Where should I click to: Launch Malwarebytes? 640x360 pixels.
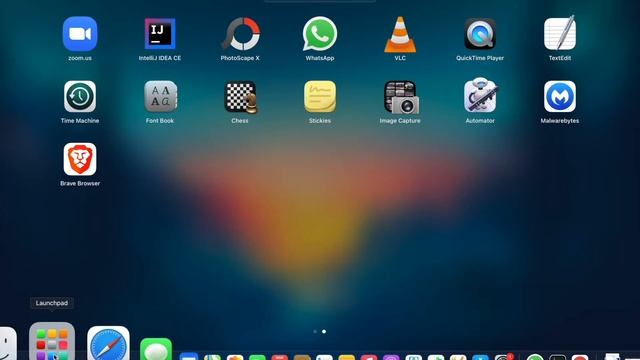(x=560, y=96)
